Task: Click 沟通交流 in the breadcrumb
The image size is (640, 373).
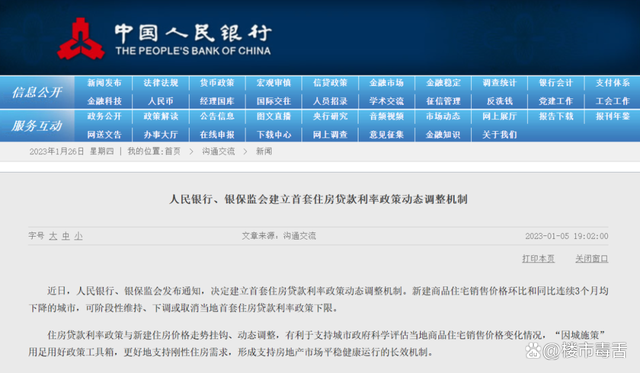Action: [218, 151]
